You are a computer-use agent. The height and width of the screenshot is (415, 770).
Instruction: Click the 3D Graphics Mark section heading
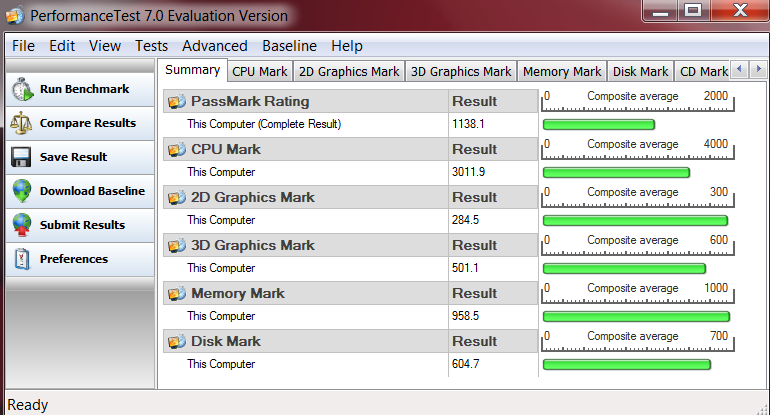(x=252, y=245)
